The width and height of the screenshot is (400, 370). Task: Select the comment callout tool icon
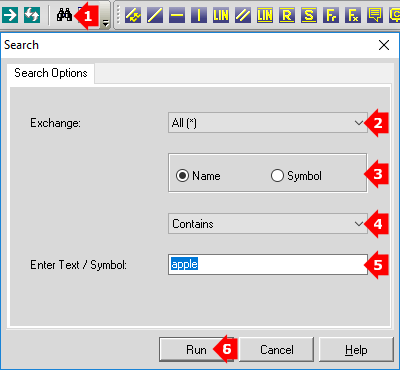[x=375, y=15]
